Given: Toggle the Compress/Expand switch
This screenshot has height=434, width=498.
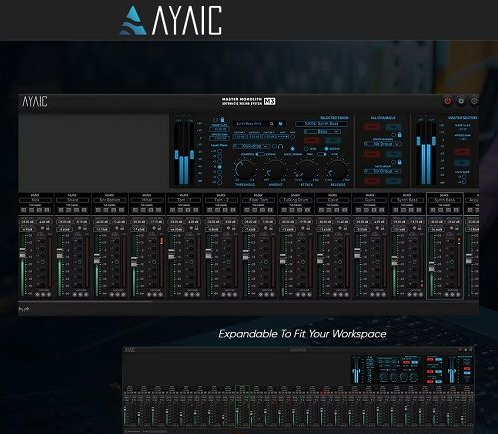Looking at the screenshot, I should coord(260,154).
